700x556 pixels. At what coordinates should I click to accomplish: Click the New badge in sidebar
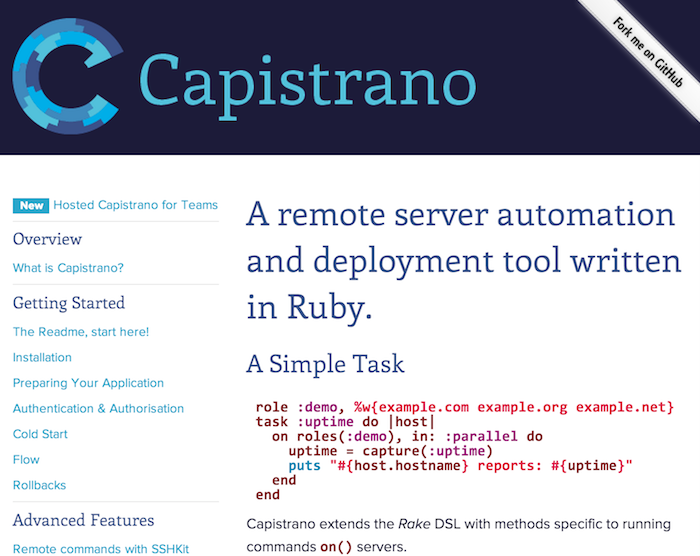click(x=31, y=205)
